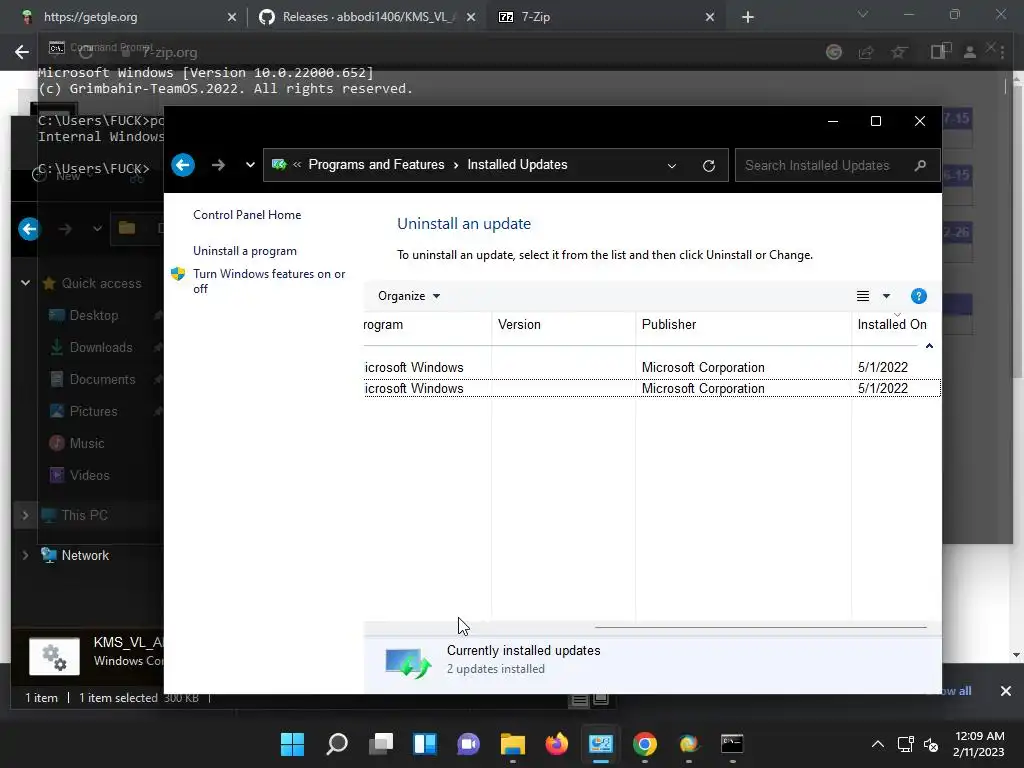The image size is (1024, 768).
Task: Go back in Installed Updates window
Action: pyautogui.click(x=183, y=165)
